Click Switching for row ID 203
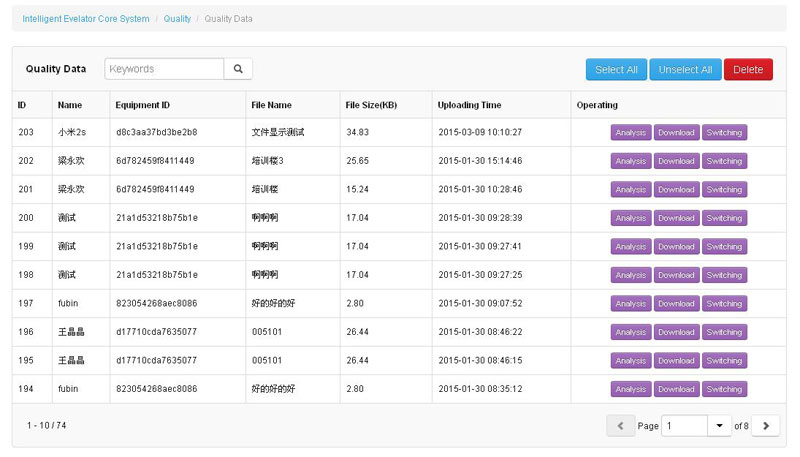 click(x=724, y=133)
